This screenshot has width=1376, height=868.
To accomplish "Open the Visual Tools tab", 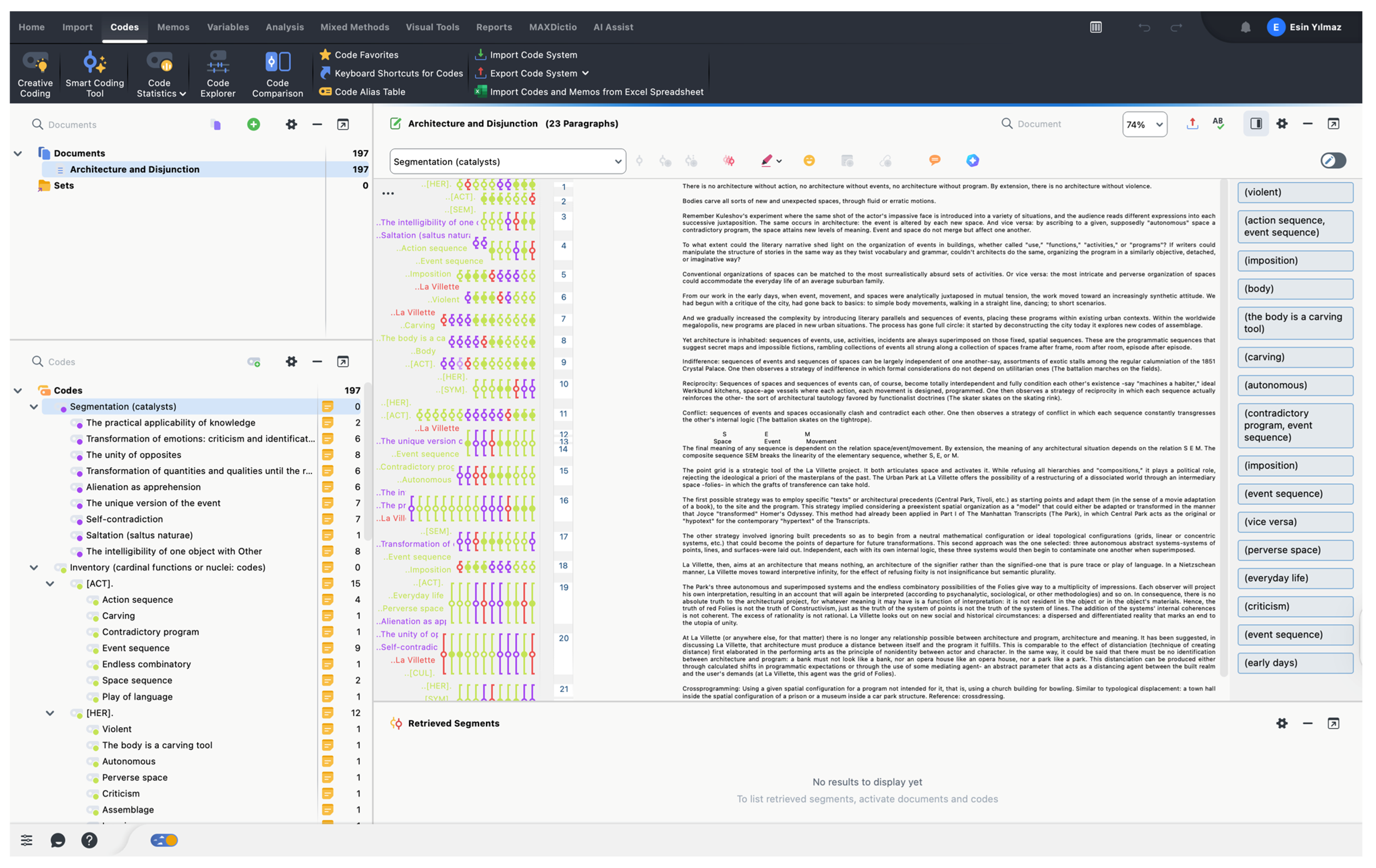I will pyautogui.click(x=432, y=27).
